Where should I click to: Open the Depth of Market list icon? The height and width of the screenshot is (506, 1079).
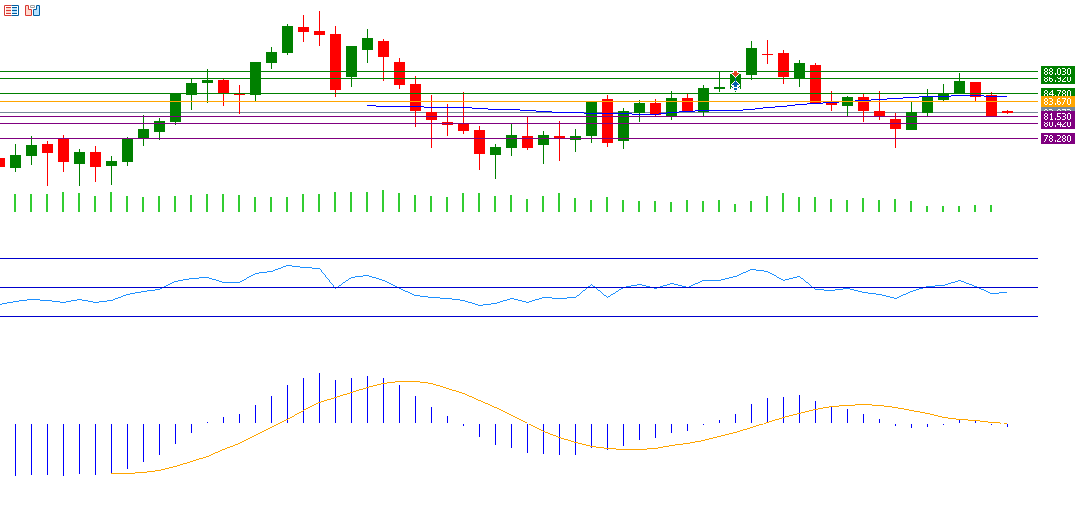11,10
